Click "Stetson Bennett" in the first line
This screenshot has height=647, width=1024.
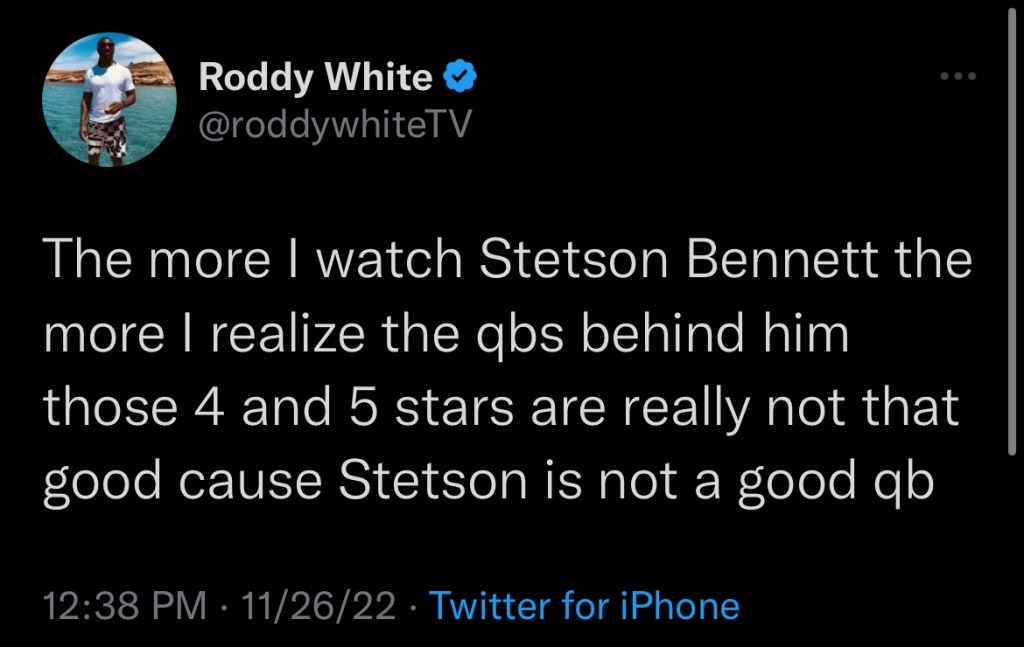tap(672, 261)
